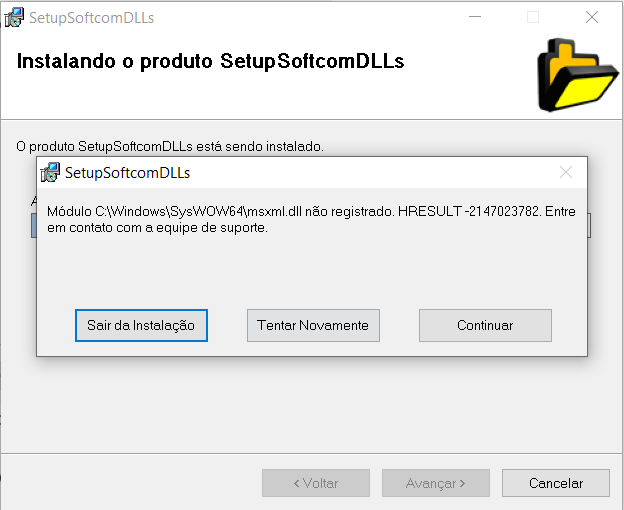Viewport: 624px width, 510px height.
Task: Hit Continuar to ignore the error
Action: click(485, 325)
